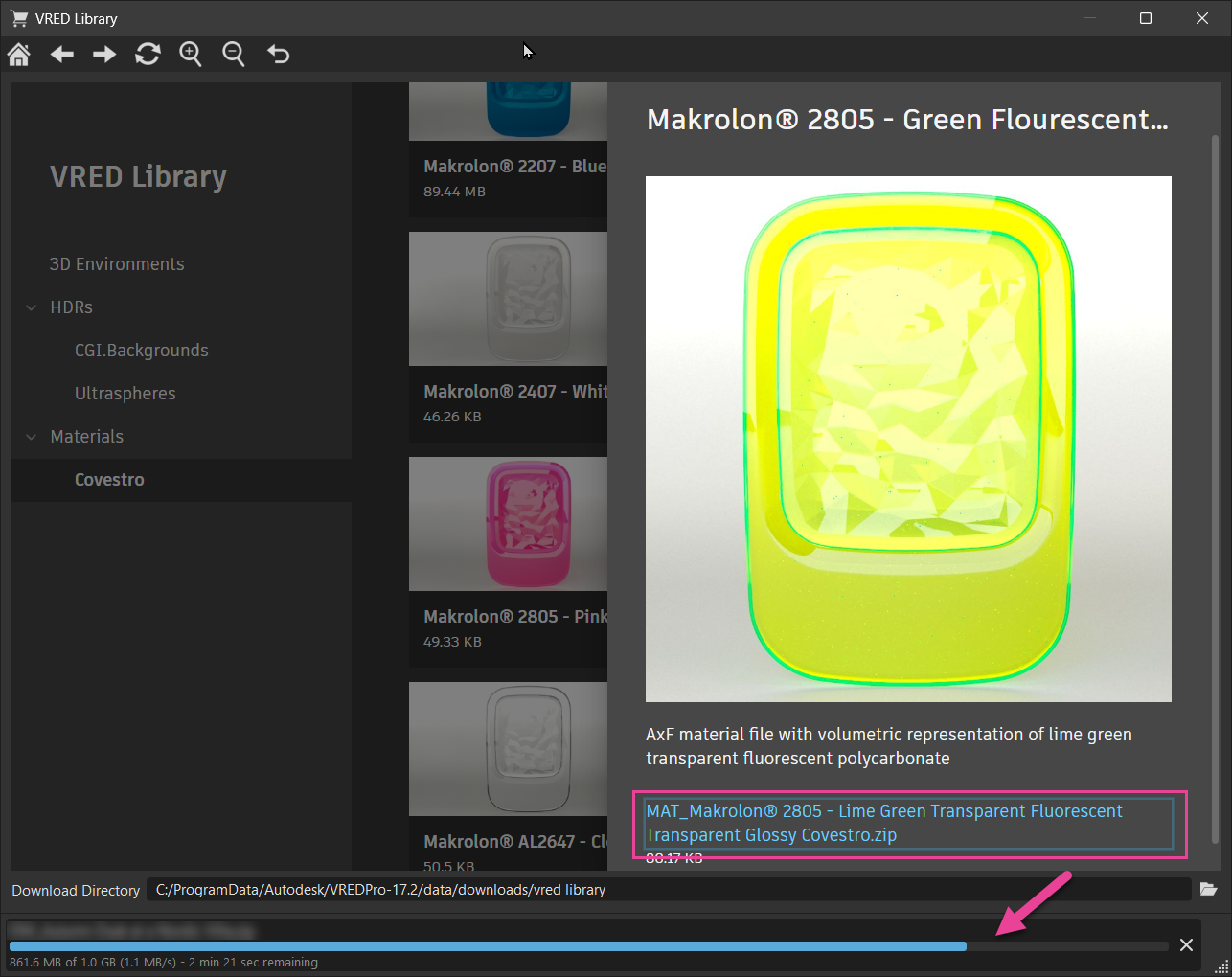The image size is (1232, 977).
Task: Reset zoom with the undo arrow icon
Action: click(x=278, y=55)
